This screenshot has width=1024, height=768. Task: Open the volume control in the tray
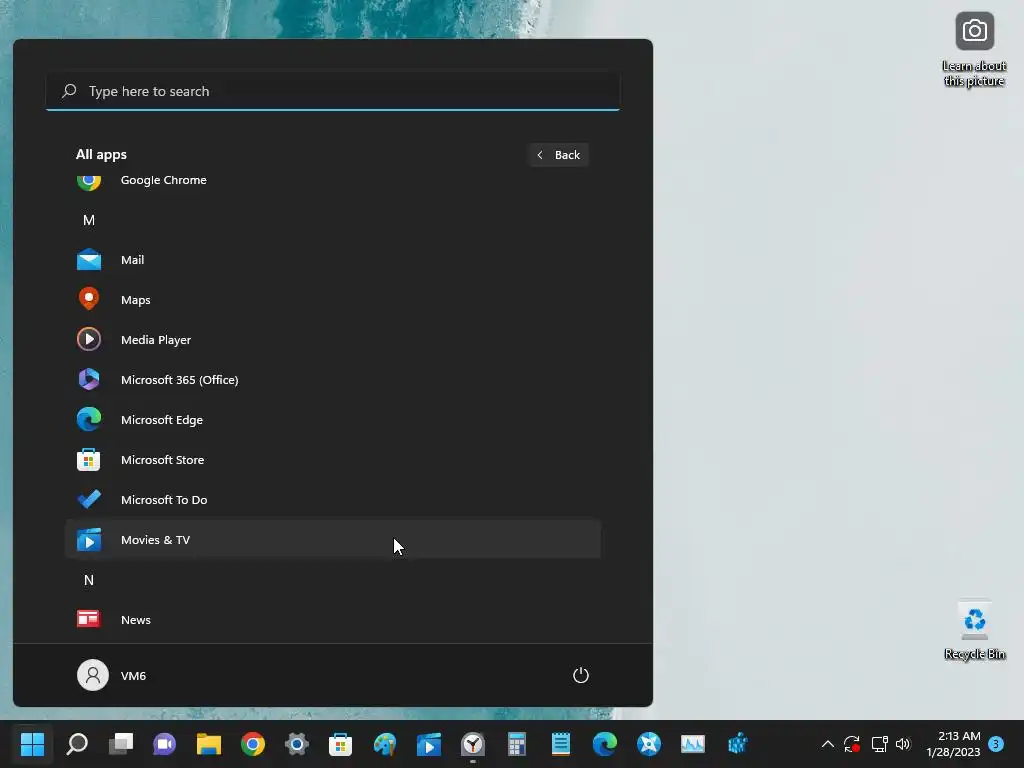pyautogui.click(x=903, y=744)
